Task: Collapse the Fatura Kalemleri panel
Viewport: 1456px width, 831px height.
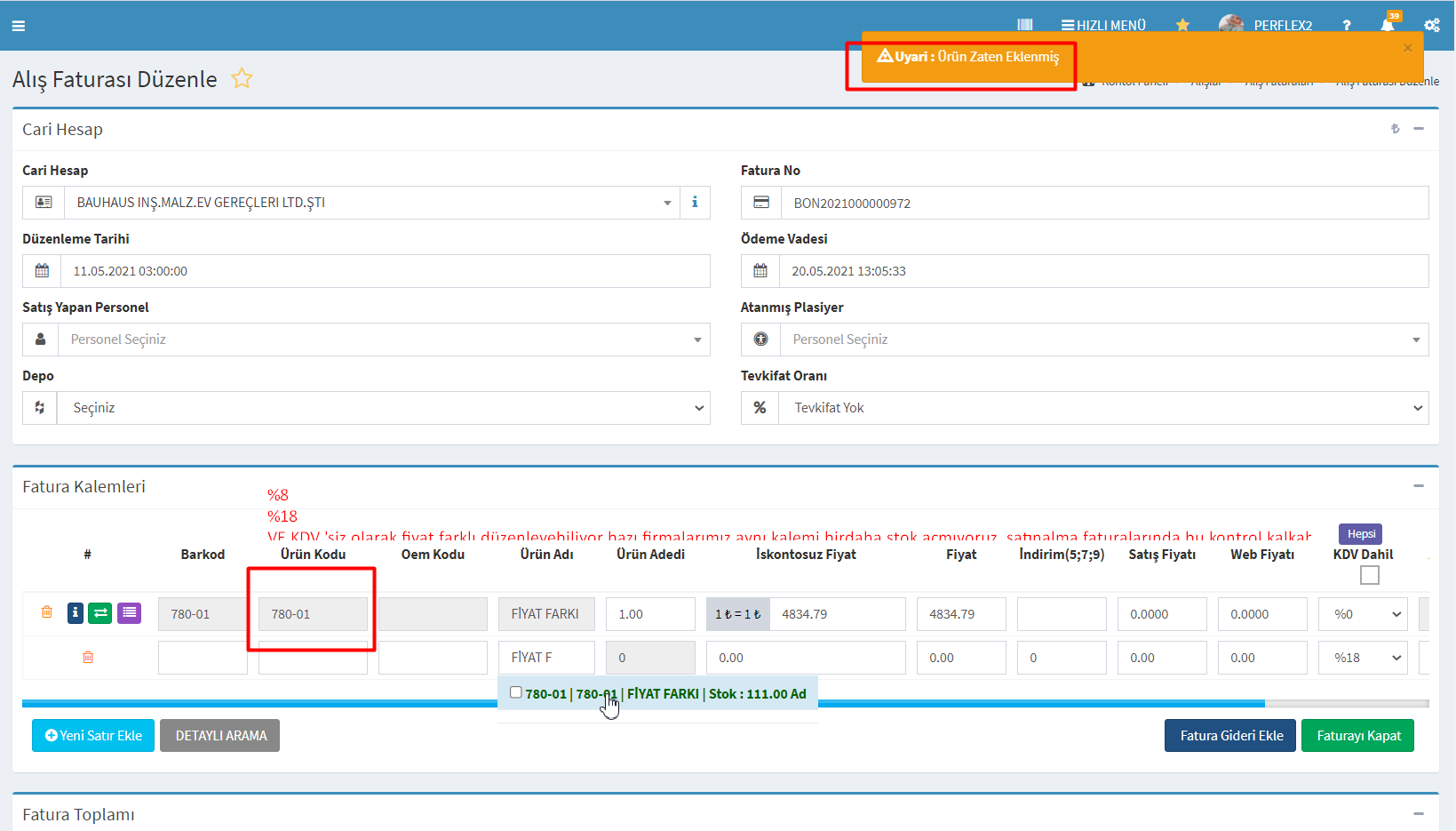Action: [x=1419, y=486]
